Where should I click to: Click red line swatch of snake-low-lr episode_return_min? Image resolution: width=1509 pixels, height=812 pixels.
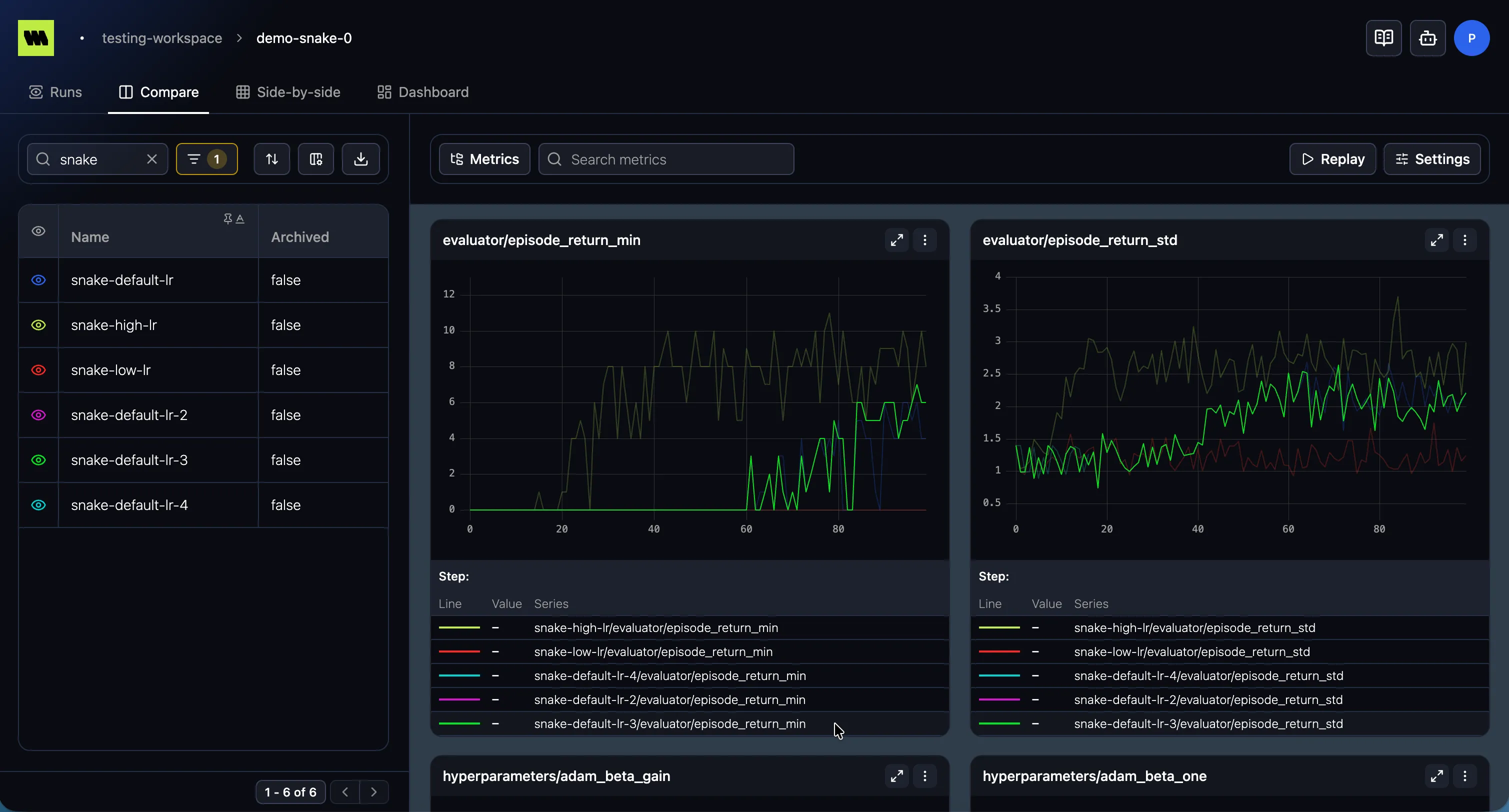pos(459,651)
